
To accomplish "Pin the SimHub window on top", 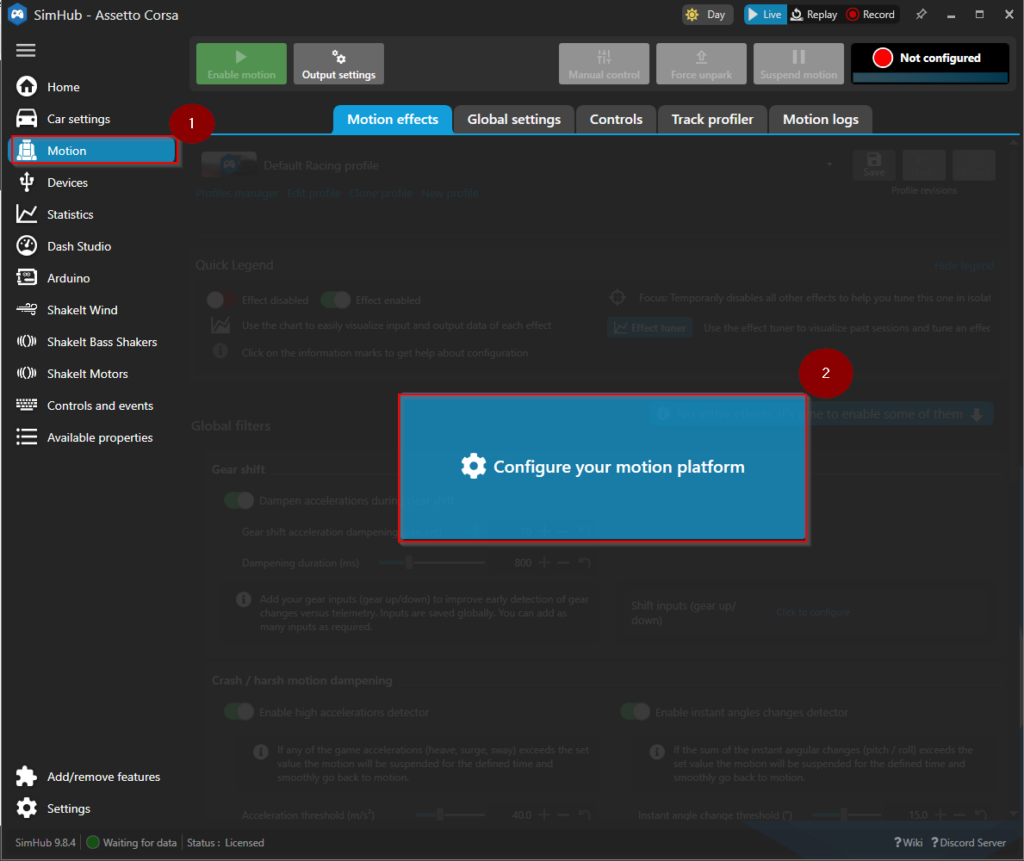I will tap(921, 14).
